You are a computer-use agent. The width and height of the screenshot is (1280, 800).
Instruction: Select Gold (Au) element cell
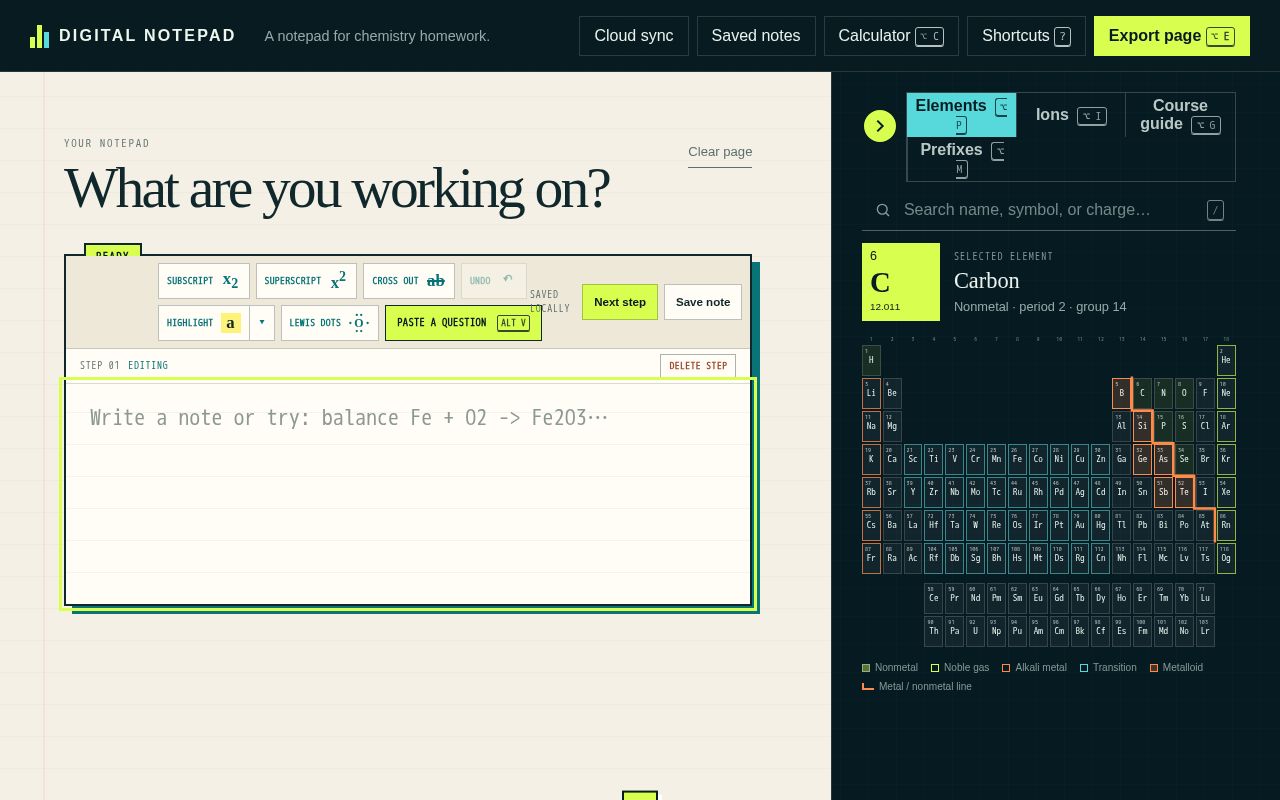pyautogui.click(x=1080, y=525)
